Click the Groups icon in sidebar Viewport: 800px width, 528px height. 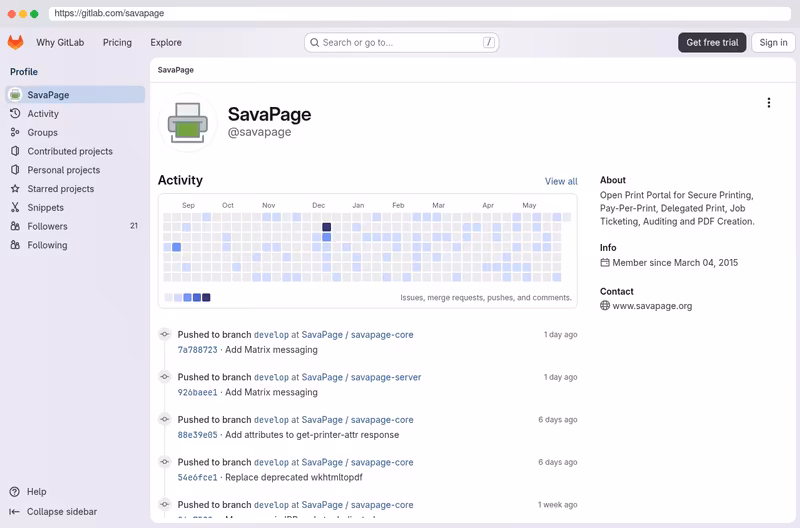[15, 132]
